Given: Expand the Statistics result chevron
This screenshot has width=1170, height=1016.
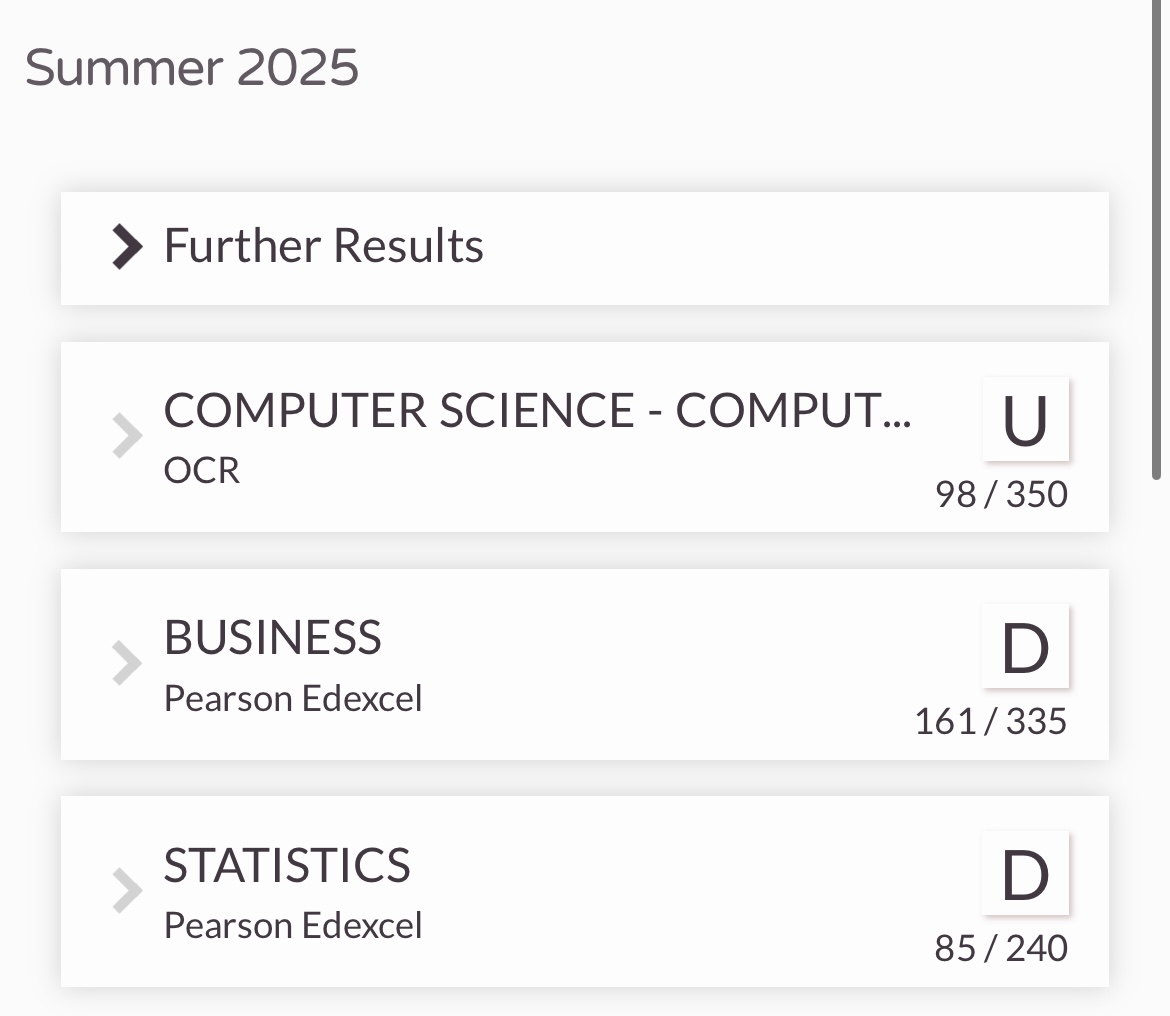Looking at the screenshot, I should coord(128,890).
